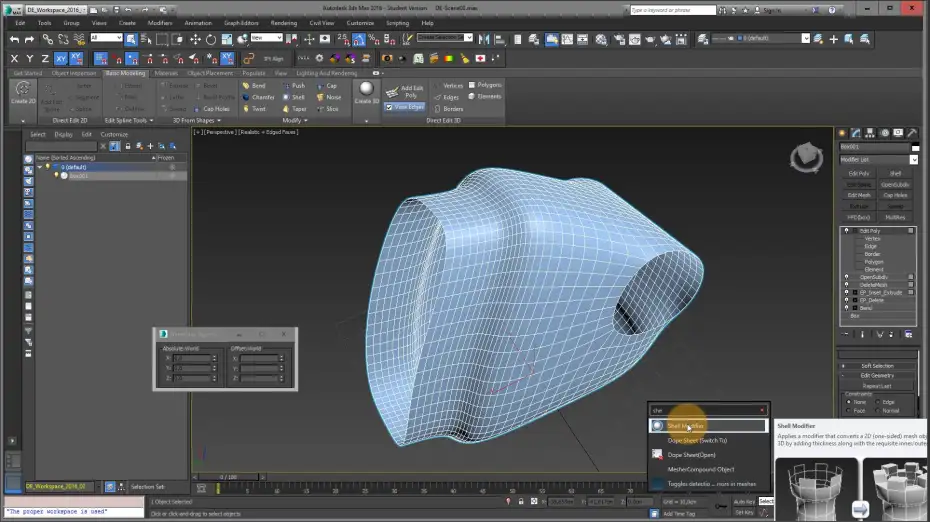This screenshot has height=522, width=930.
Task: Open the Hierarchy command panel tab
Action: 870,133
